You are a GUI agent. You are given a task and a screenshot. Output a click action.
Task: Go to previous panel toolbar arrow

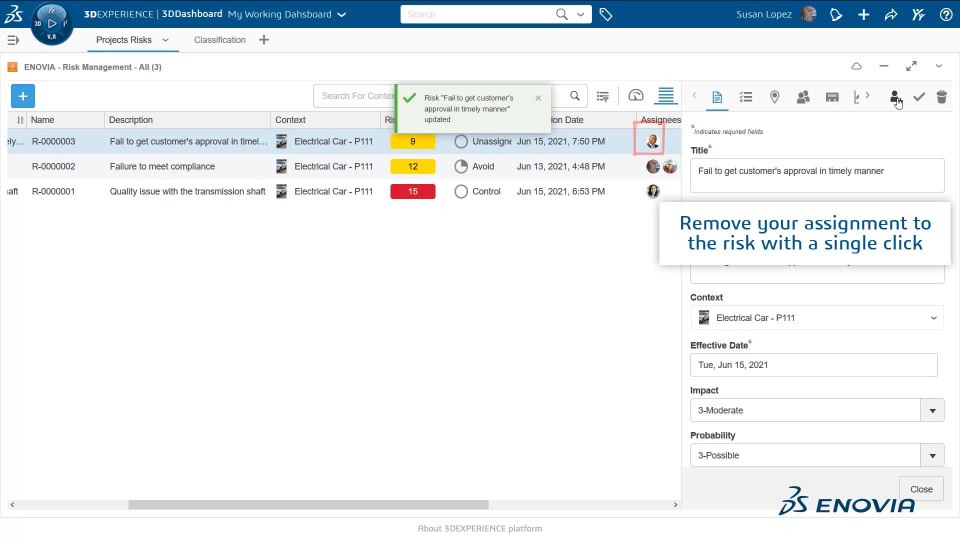(x=694, y=96)
